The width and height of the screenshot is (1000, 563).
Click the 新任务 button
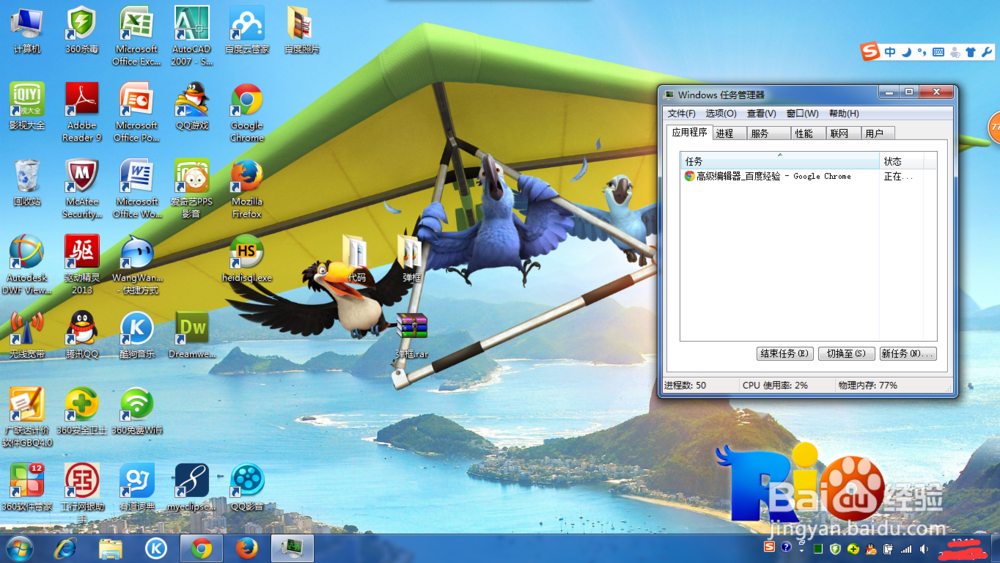(908, 353)
